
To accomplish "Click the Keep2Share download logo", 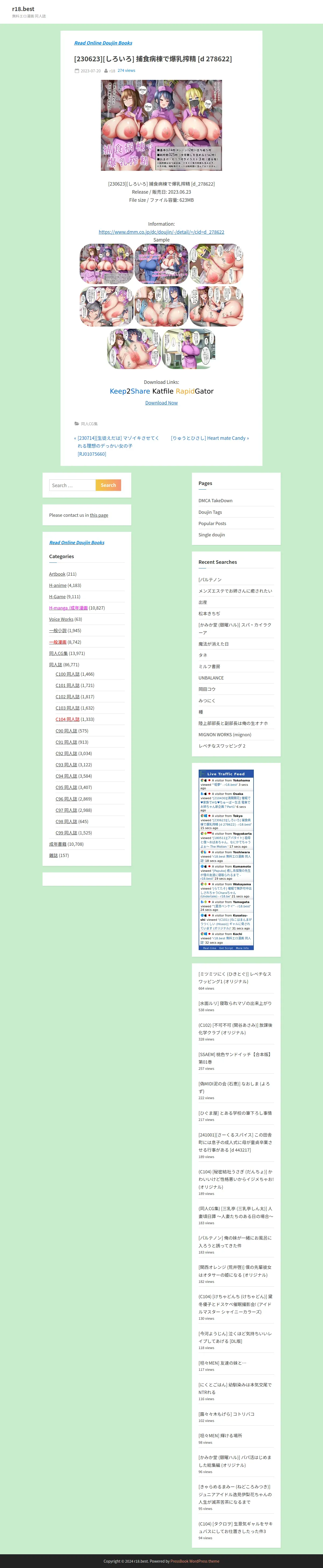I will [130, 391].
